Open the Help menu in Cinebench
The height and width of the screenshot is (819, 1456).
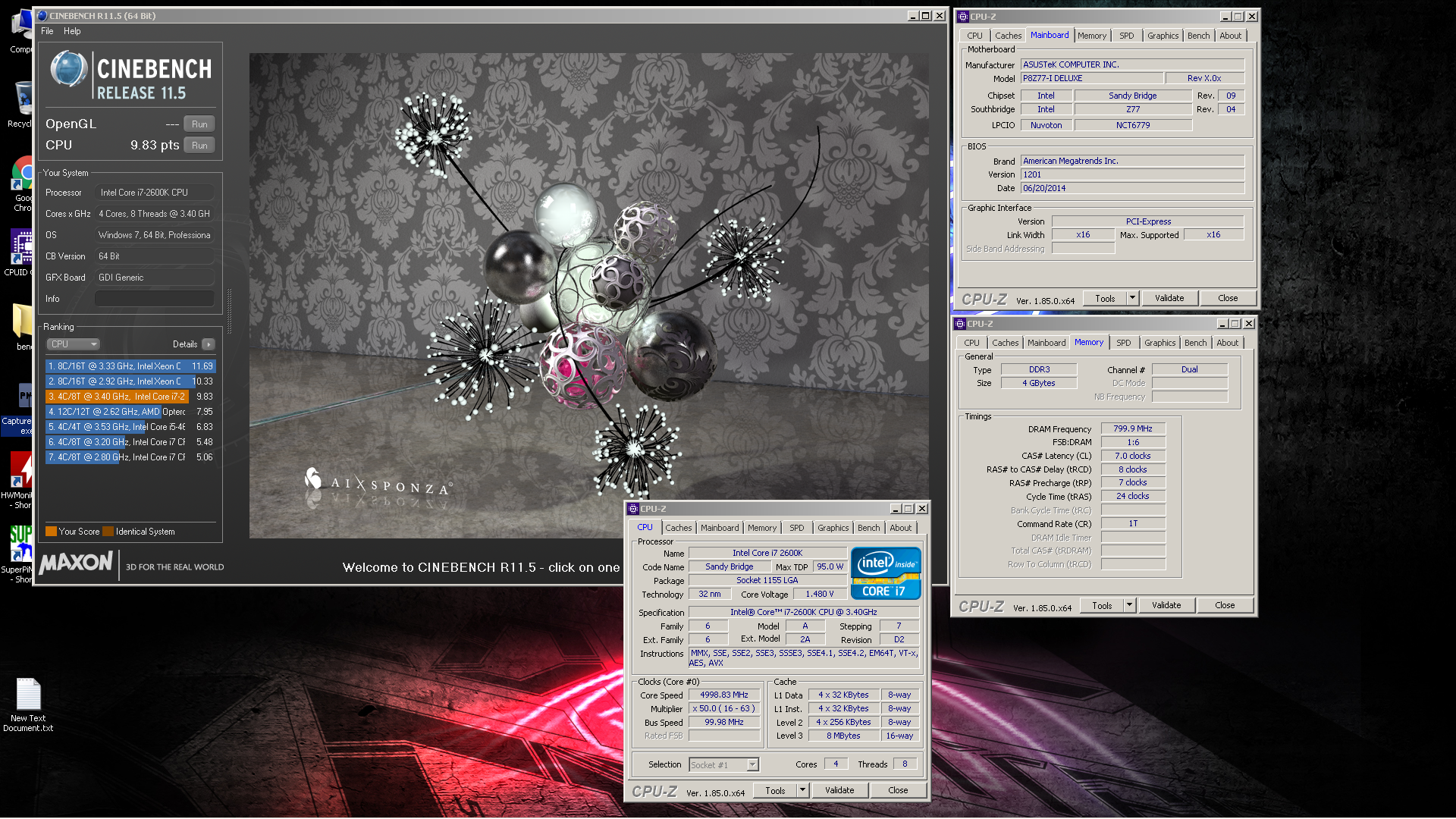point(72,31)
